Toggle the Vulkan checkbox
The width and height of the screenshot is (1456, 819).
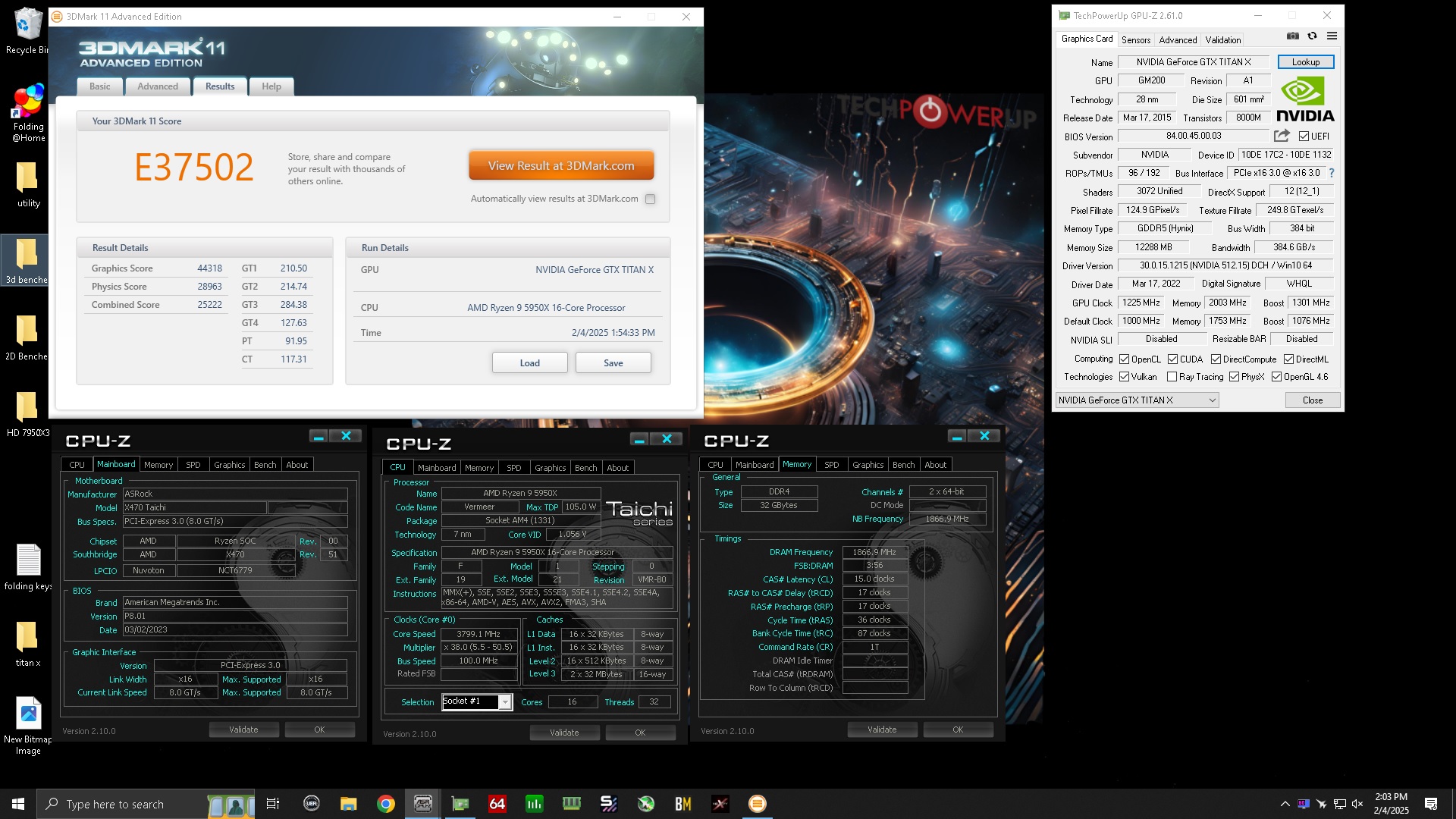(x=1125, y=377)
